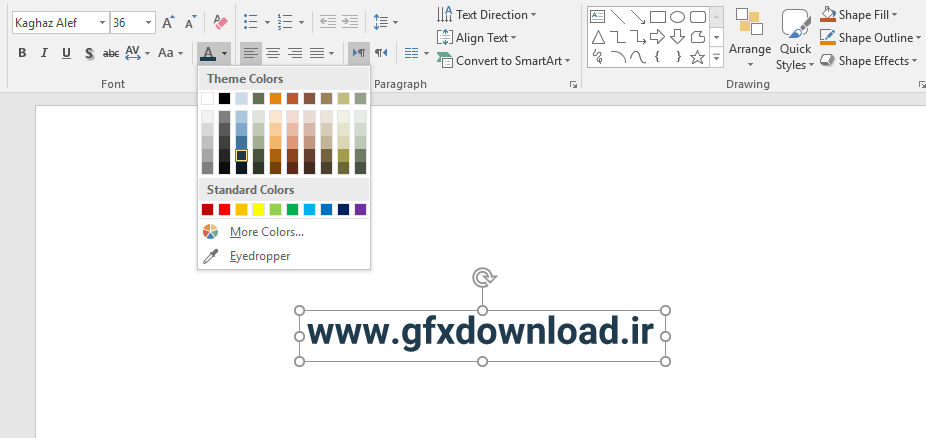Choose More Colors from the color menu
926x438 pixels.
pos(266,232)
